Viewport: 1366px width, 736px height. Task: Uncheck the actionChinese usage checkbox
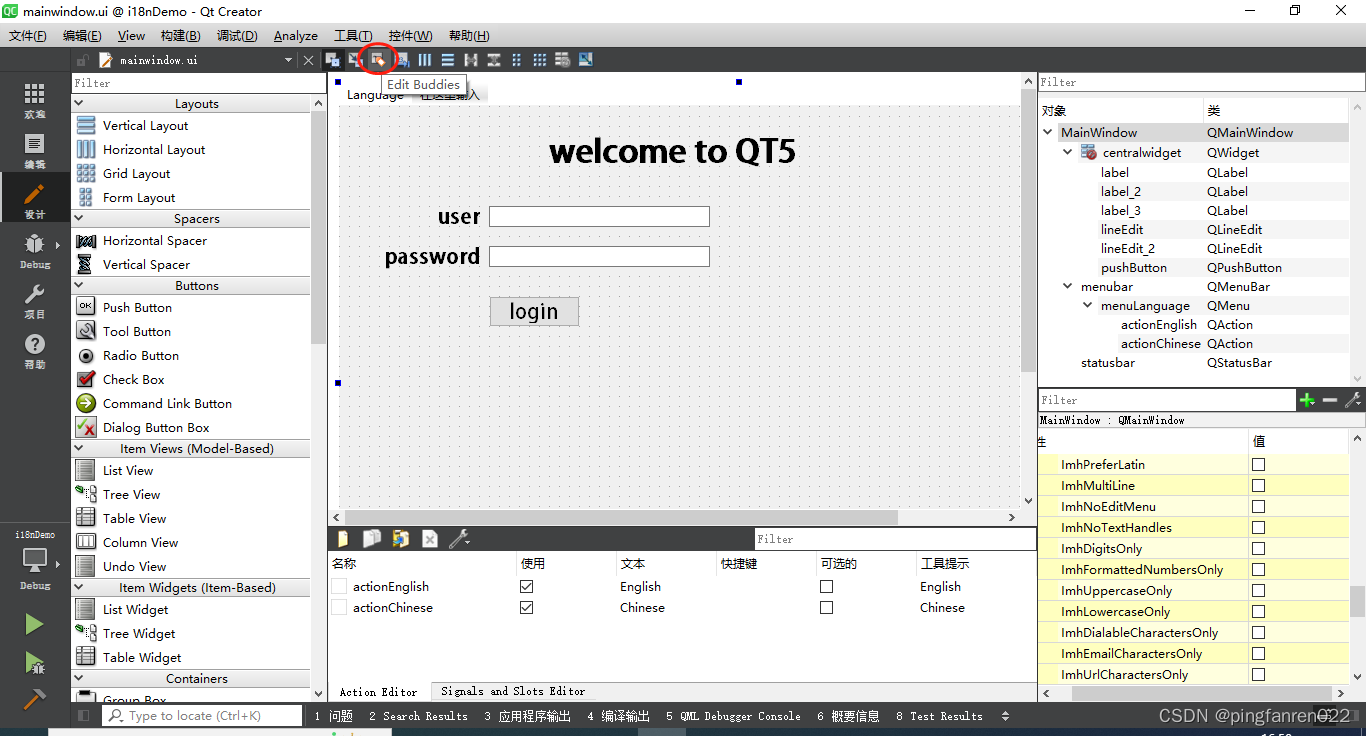[x=526, y=607]
